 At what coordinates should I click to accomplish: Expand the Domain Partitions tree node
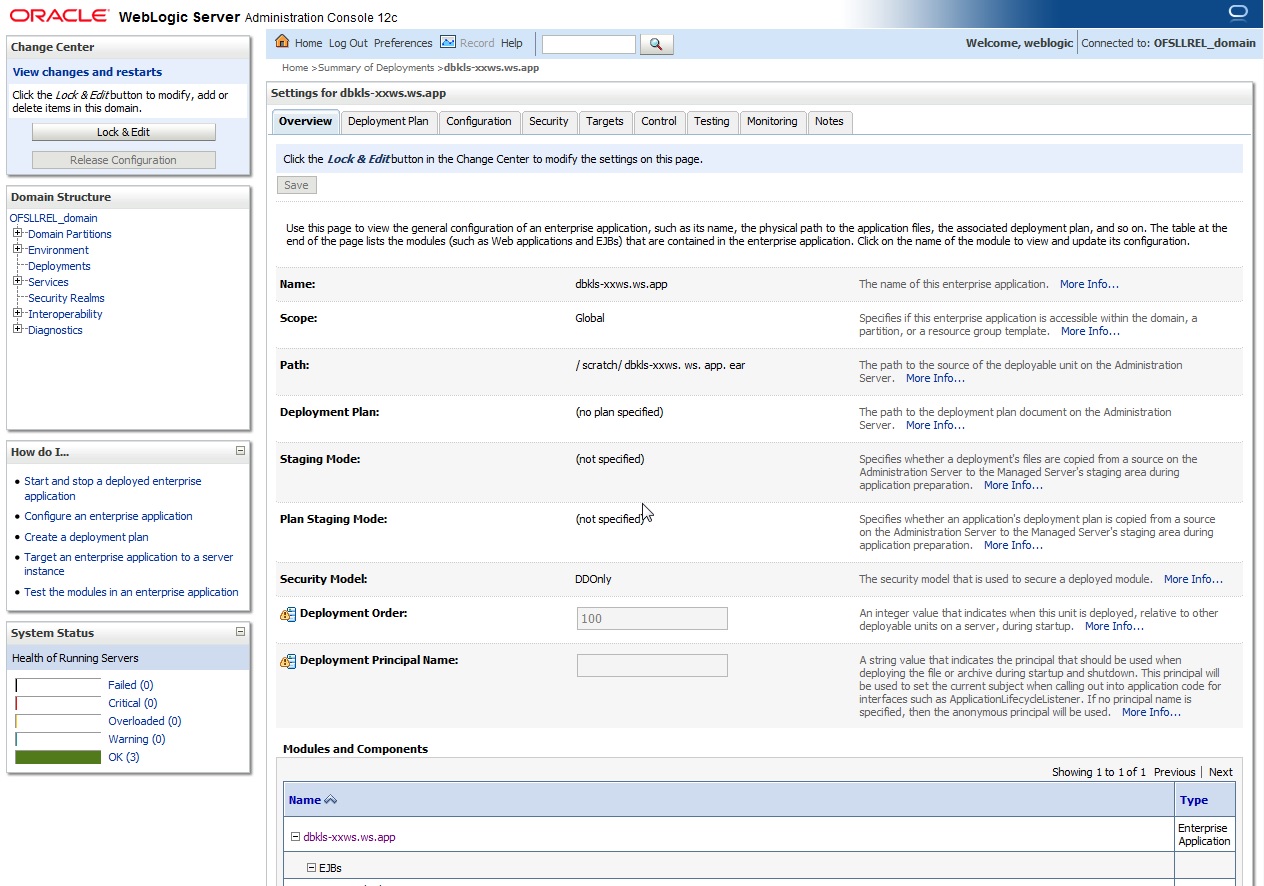click(x=18, y=233)
